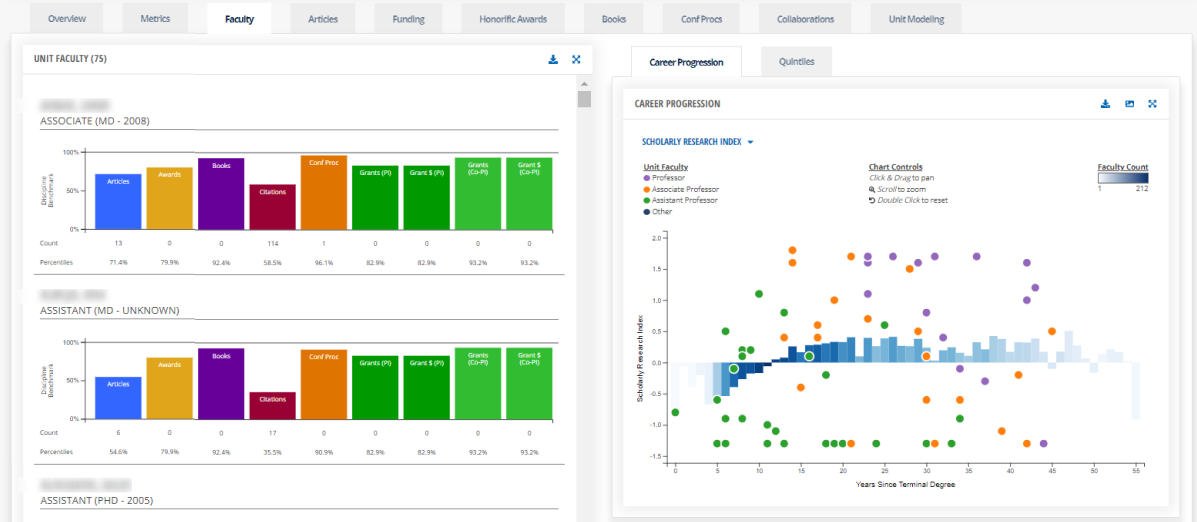Toggle Professor legend dot in chart
This screenshot has width=1197, height=522.
pos(647,177)
